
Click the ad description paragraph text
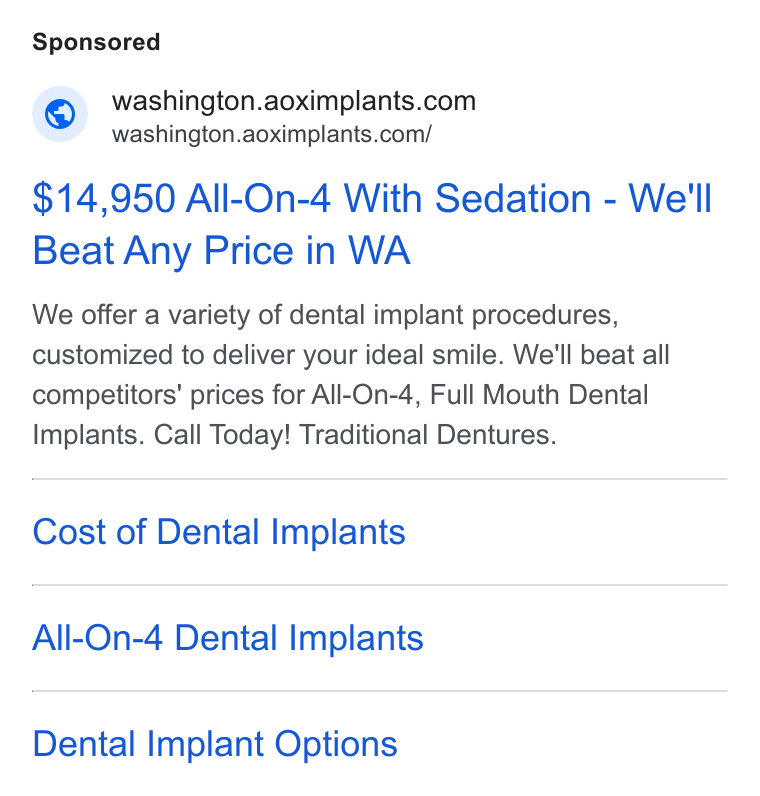[351, 375]
